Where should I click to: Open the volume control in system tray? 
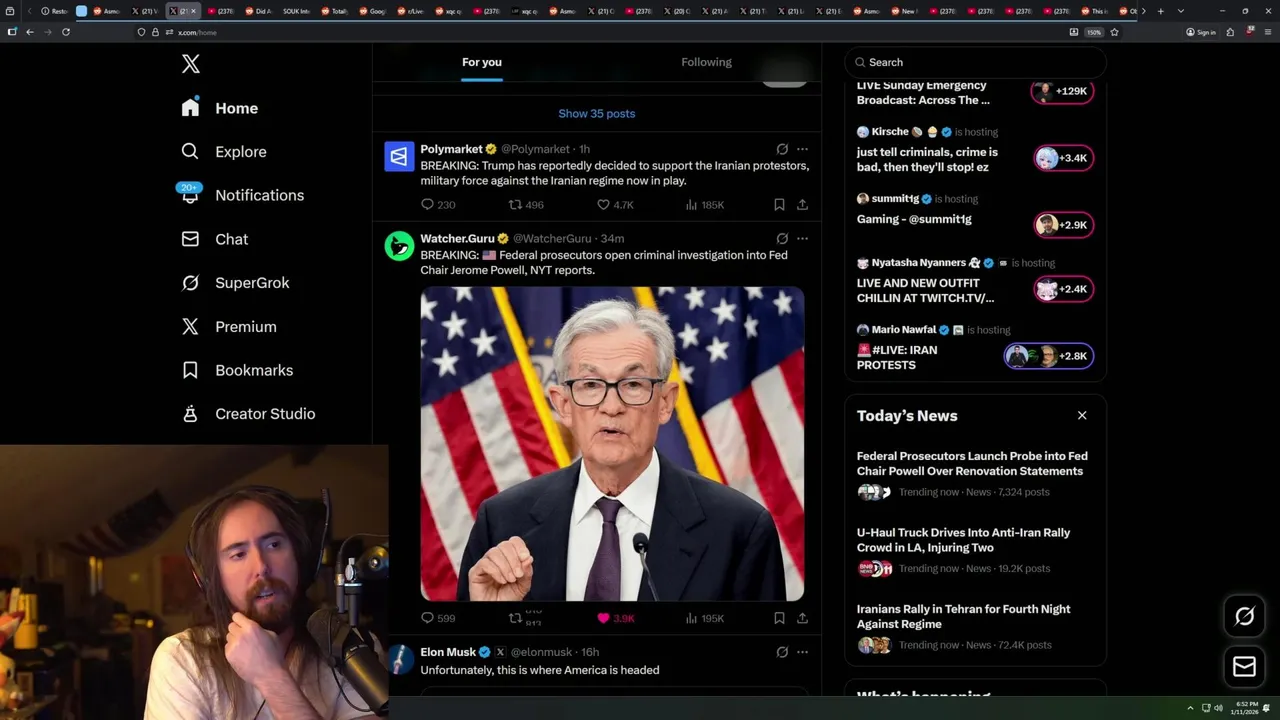coord(1218,708)
